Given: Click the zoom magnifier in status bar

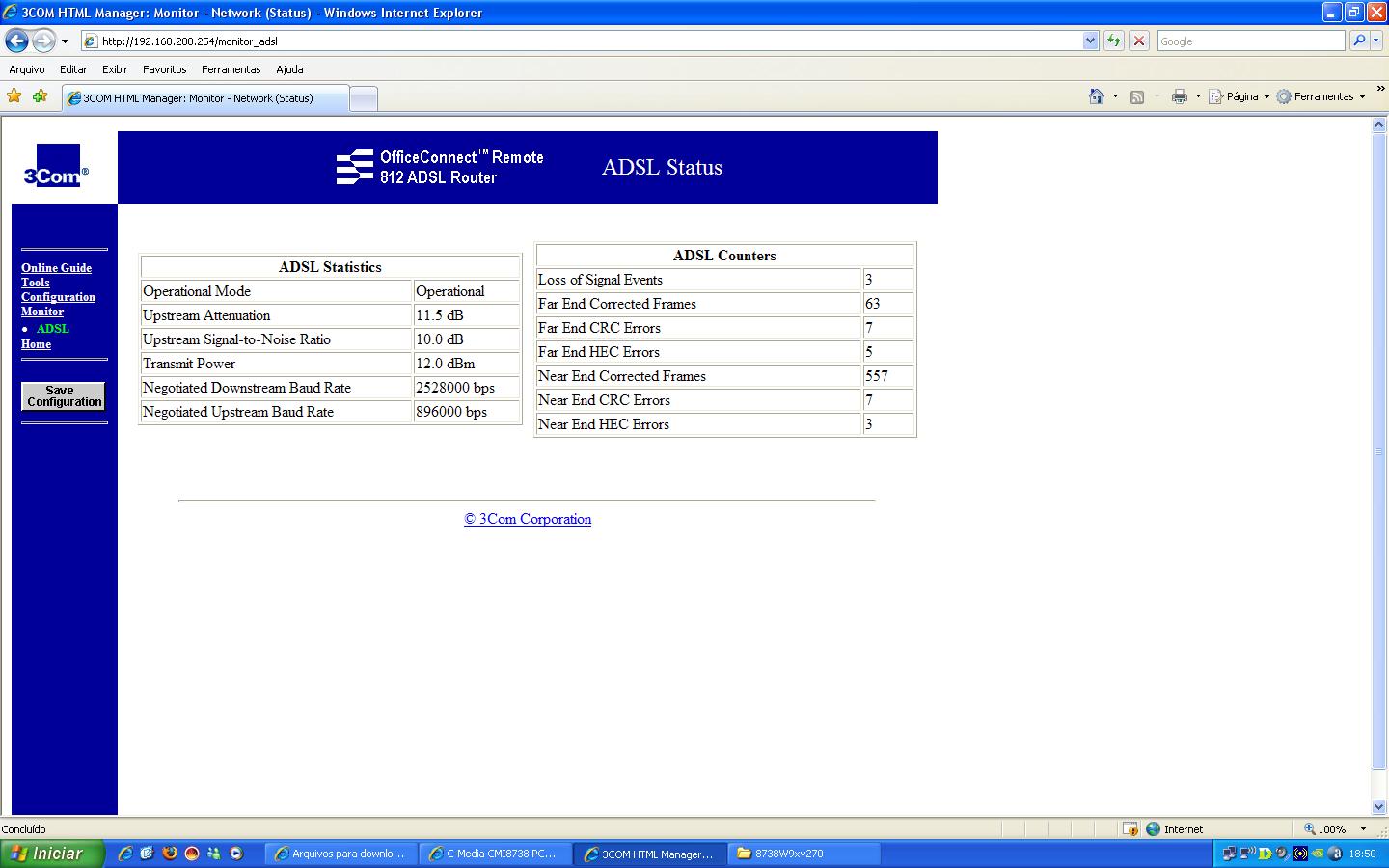Looking at the screenshot, I should pyautogui.click(x=1310, y=829).
